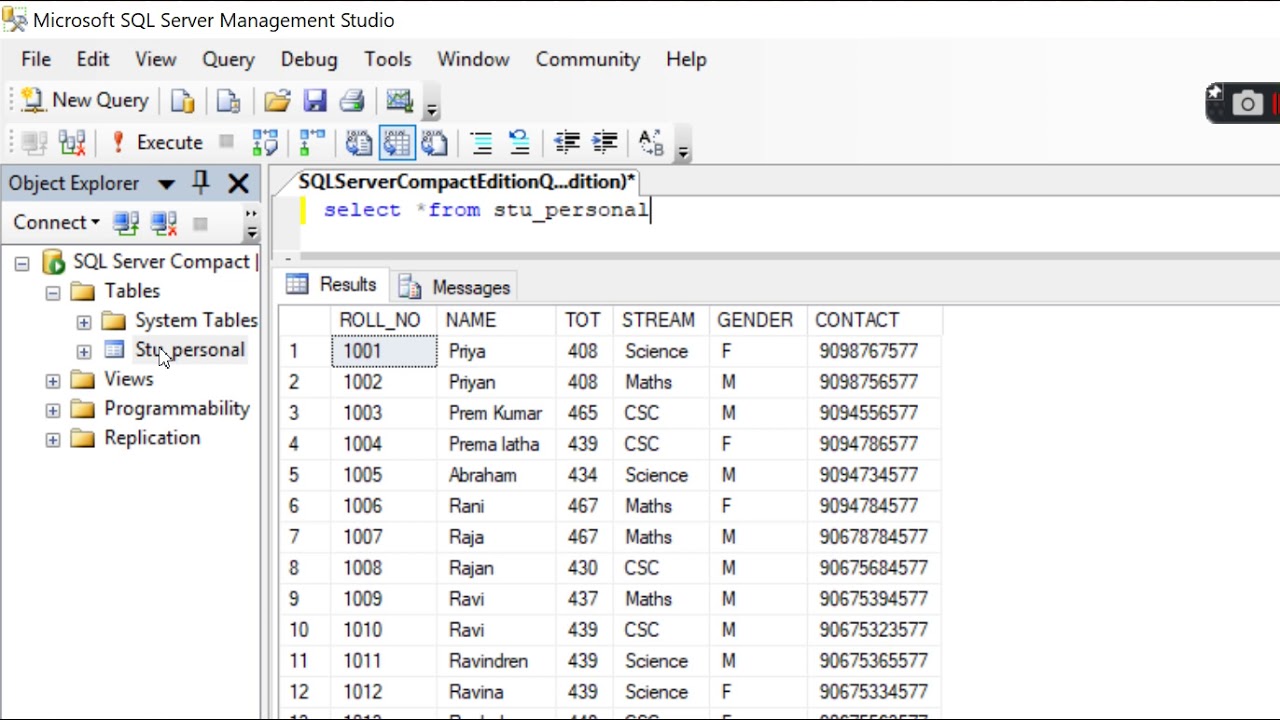This screenshot has width=1280, height=720.
Task: Open the File menu
Action: point(36,59)
